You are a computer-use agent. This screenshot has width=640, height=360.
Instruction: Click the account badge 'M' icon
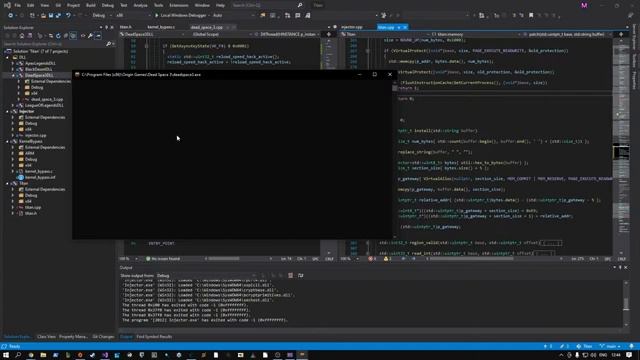[x=584, y=5]
